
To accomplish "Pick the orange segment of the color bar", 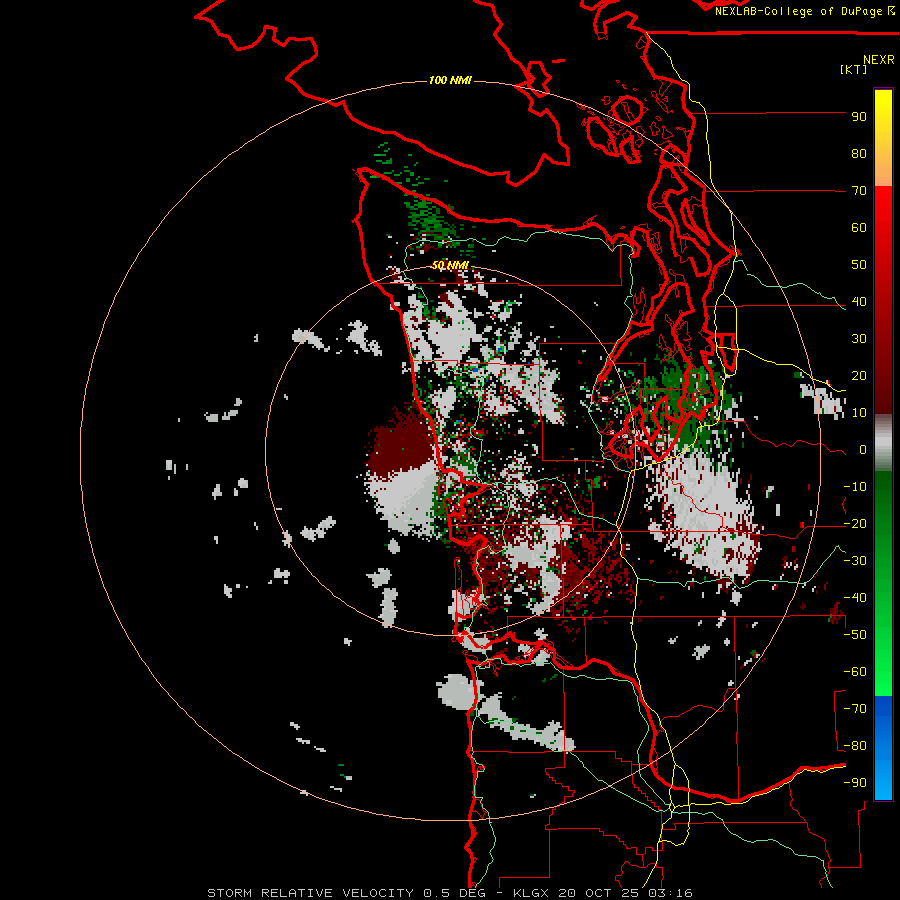I will coord(883,166).
